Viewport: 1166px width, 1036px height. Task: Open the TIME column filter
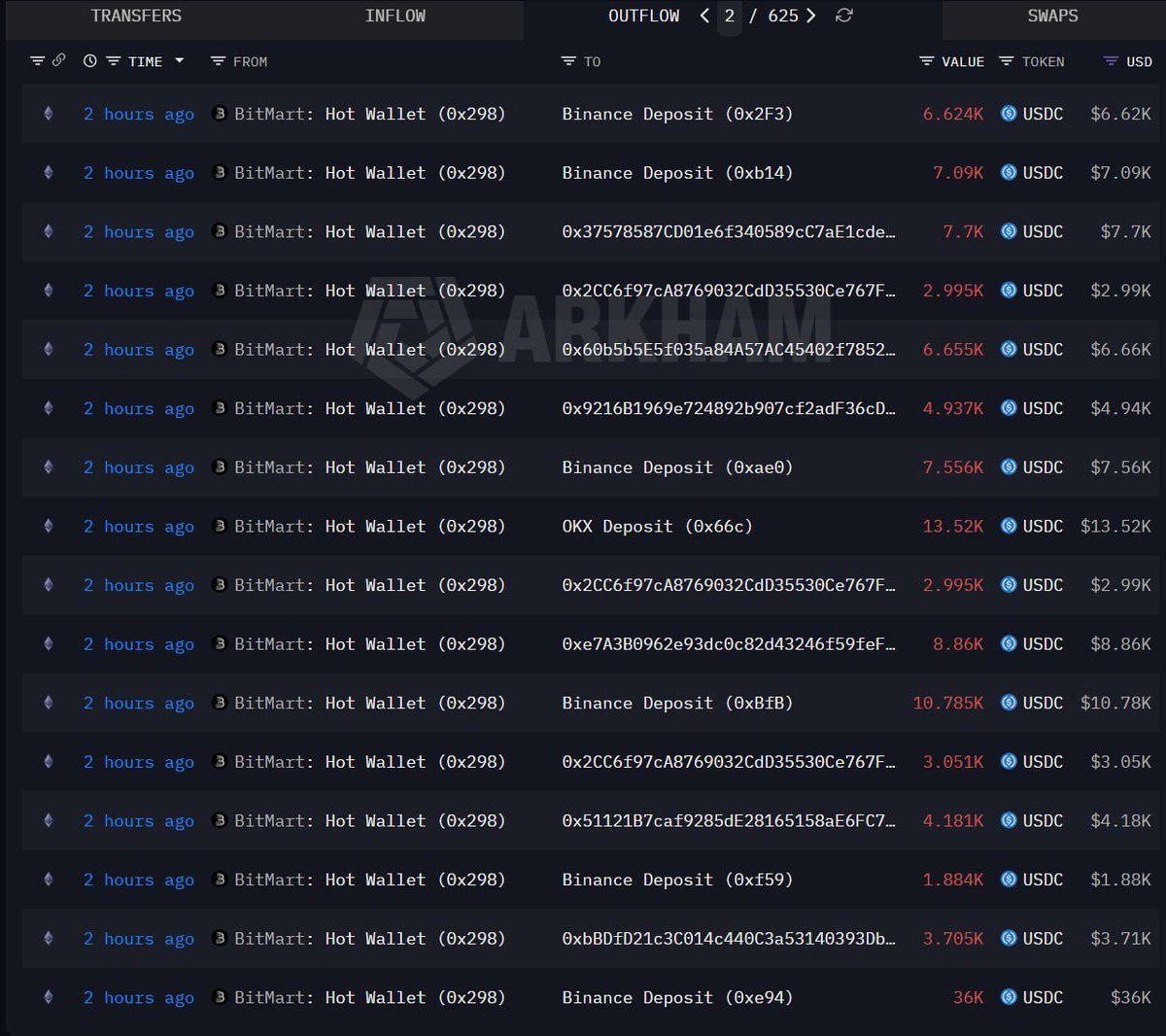click(113, 61)
